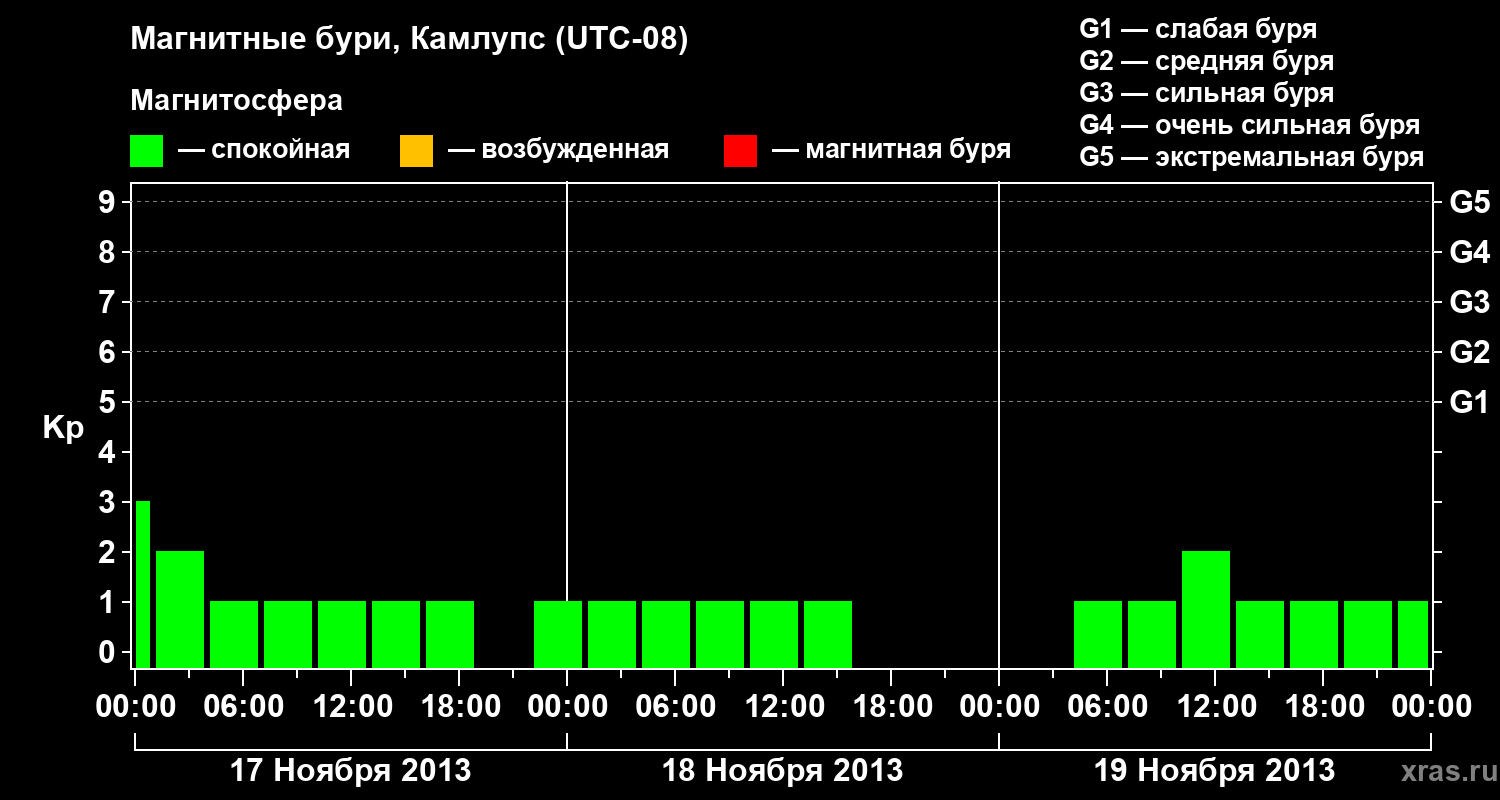
Task: Click the 'G1' label on the right axis
Action: click(x=1470, y=402)
